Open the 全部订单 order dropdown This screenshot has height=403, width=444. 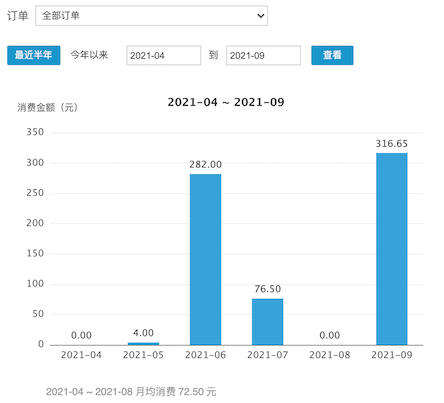151,15
